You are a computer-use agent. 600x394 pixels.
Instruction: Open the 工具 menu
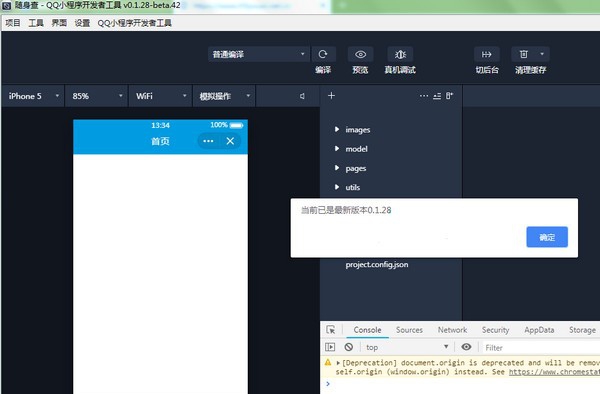(x=36, y=23)
